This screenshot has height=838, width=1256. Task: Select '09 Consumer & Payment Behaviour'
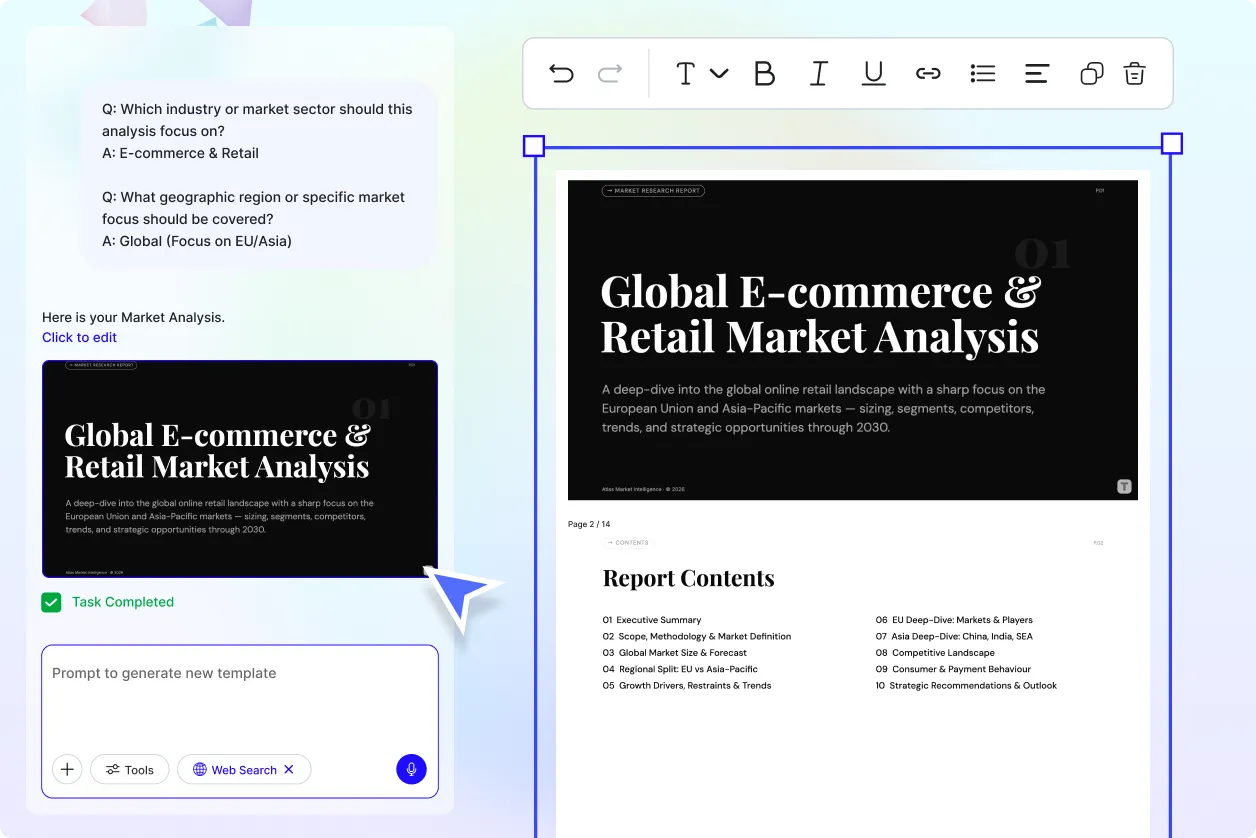(953, 669)
